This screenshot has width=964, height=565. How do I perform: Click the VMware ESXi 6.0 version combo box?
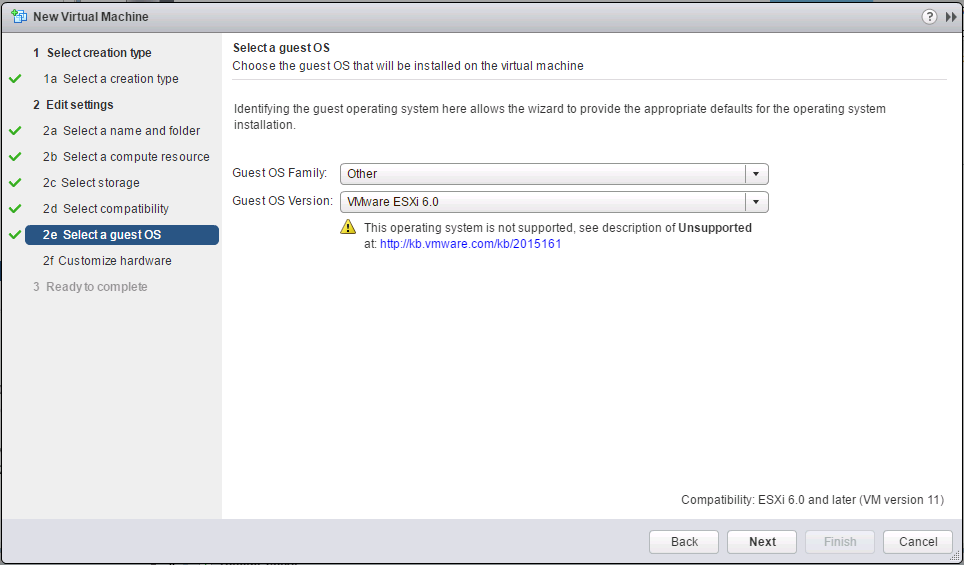[x=554, y=202]
